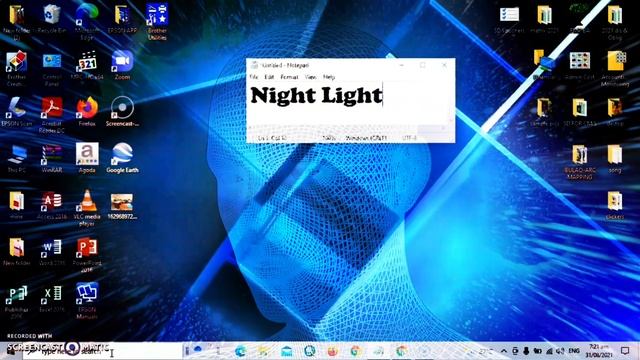Open the taskbar clock and date
640x360 pixels.
[599, 351]
